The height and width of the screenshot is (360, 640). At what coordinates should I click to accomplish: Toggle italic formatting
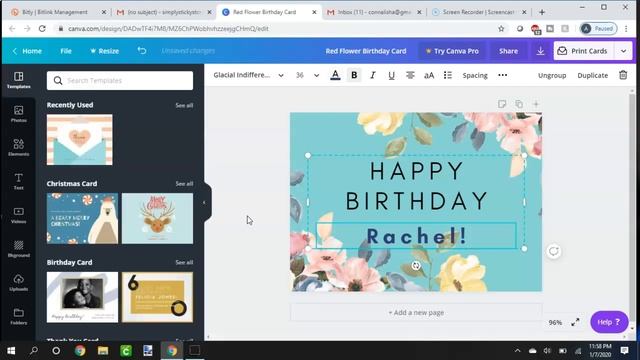(x=373, y=75)
